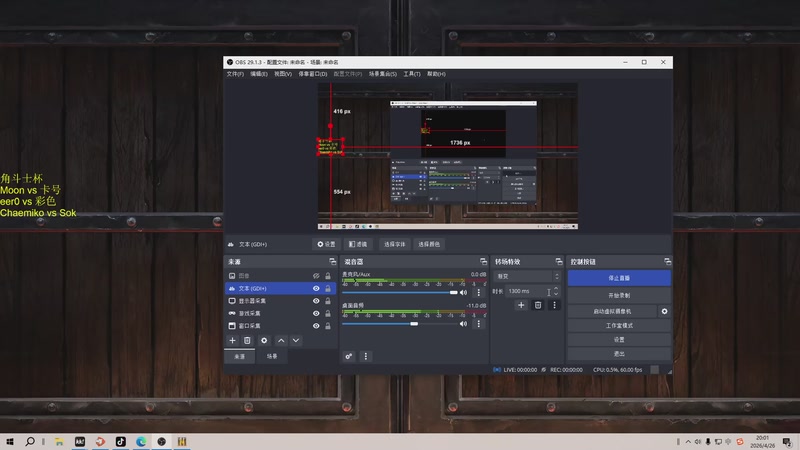The height and width of the screenshot is (450, 800).
Task: Hide the 显示器采集 source
Action: [316, 301]
